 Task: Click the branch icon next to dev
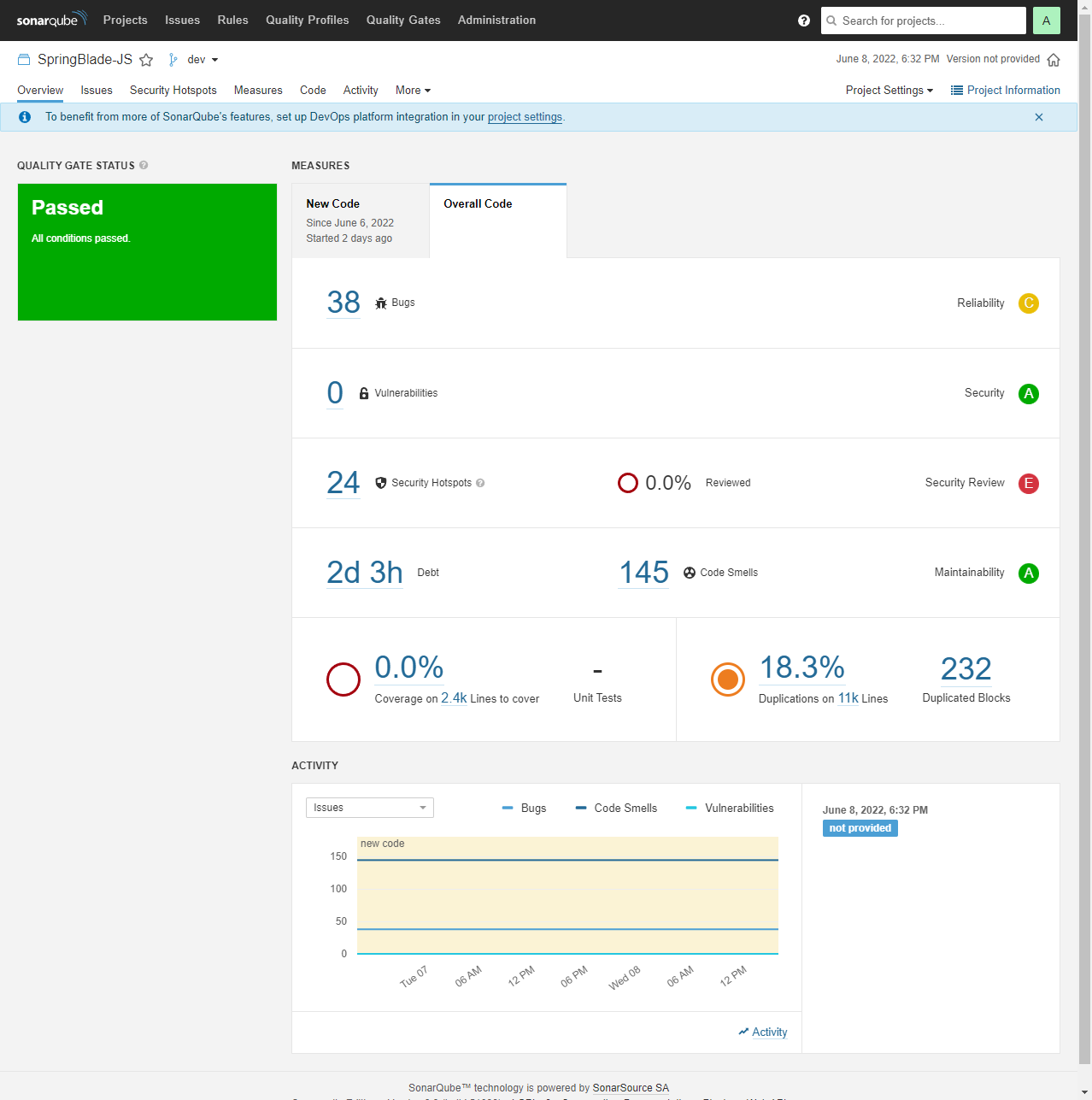(173, 60)
